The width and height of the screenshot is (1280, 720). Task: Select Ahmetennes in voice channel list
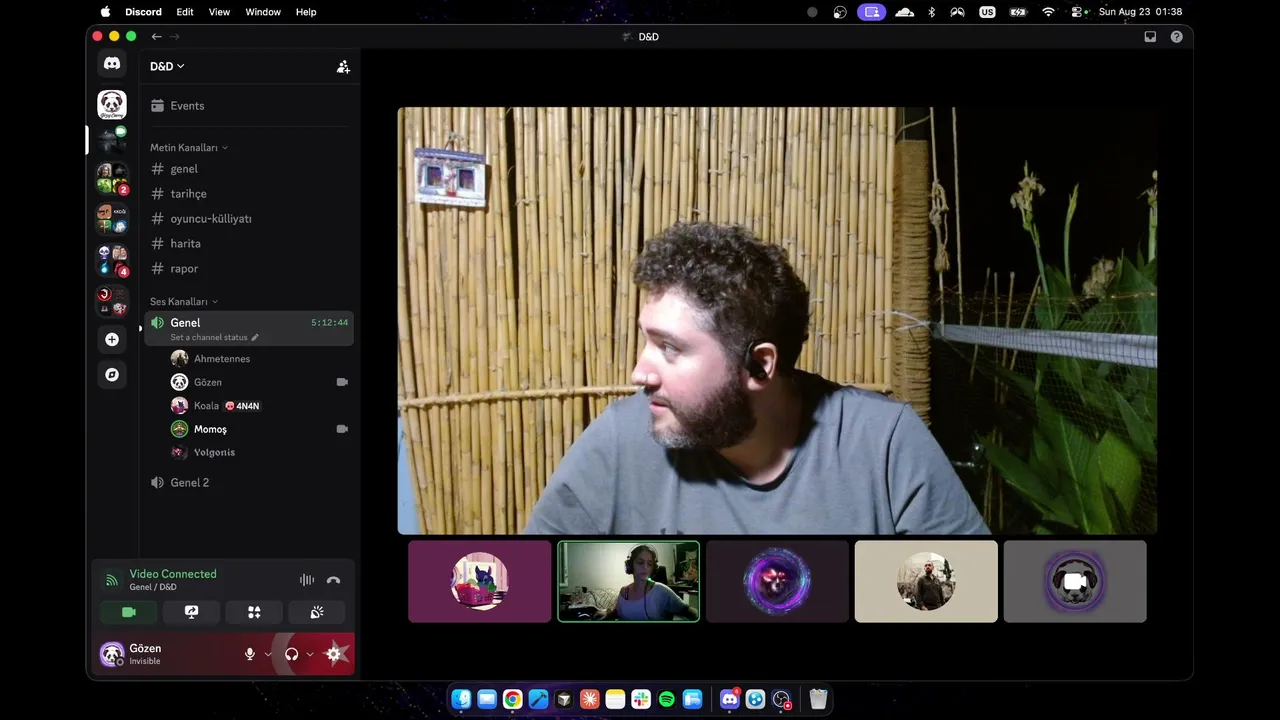(x=260, y=359)
